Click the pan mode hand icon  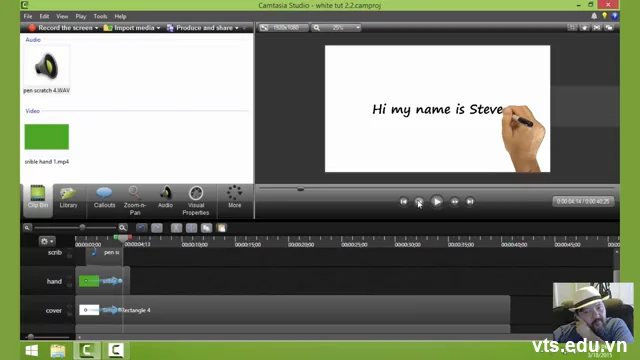click(584, 28)
